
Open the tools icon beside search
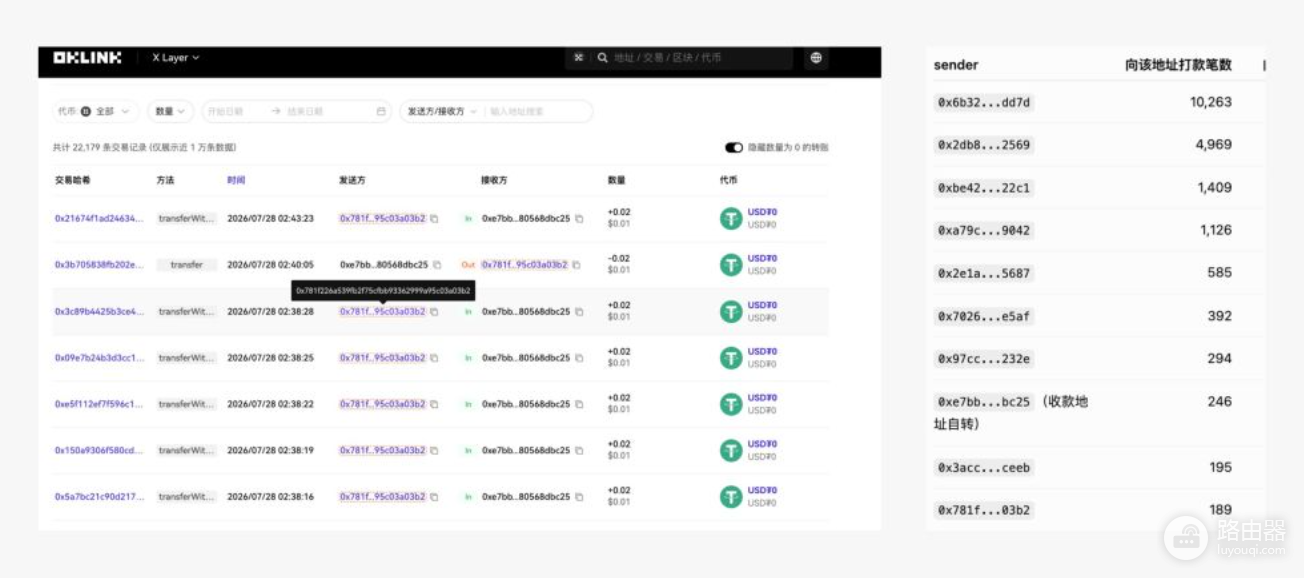coord(578,58)
